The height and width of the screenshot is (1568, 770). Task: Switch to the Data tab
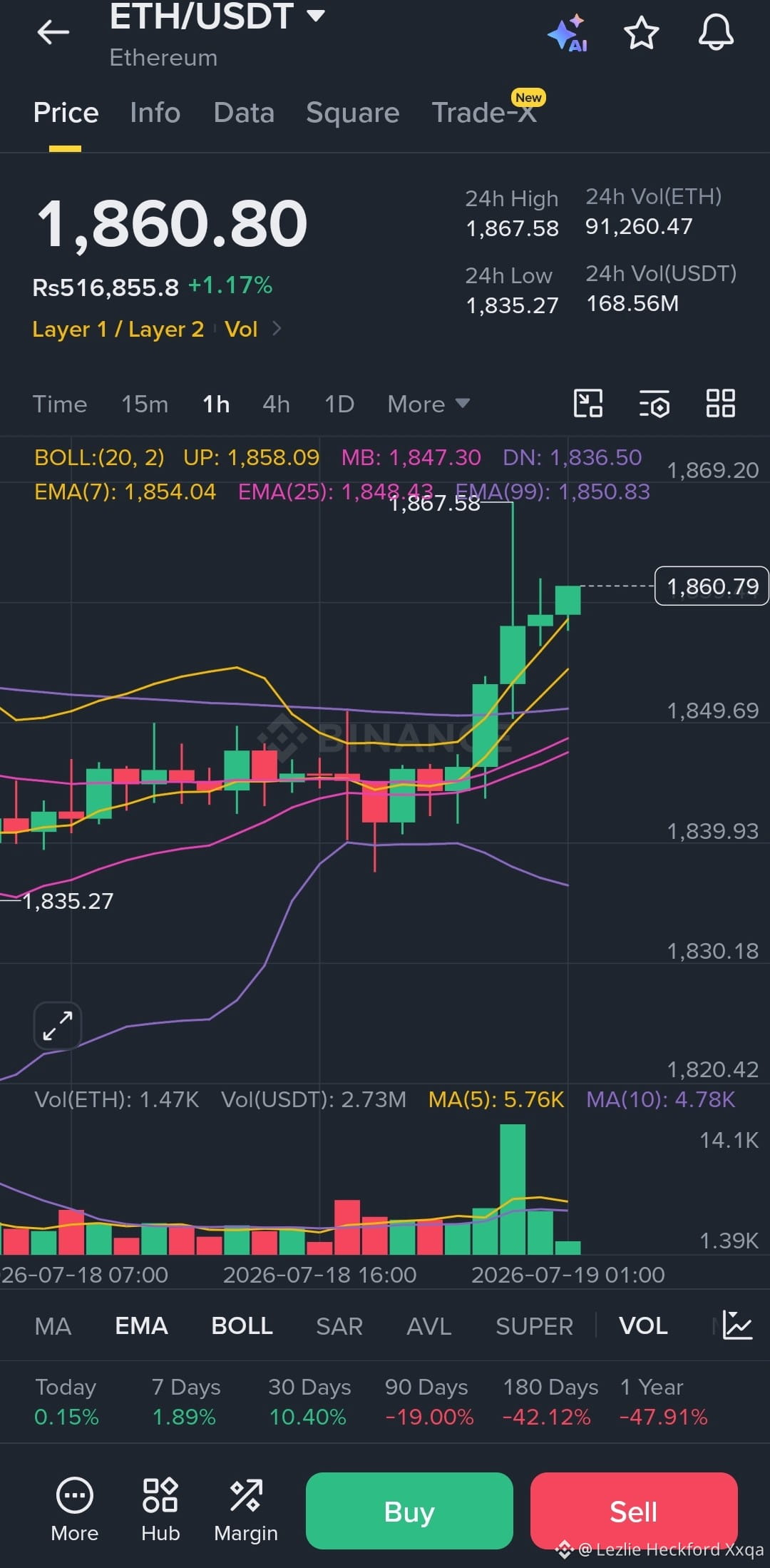pos(244,113)
